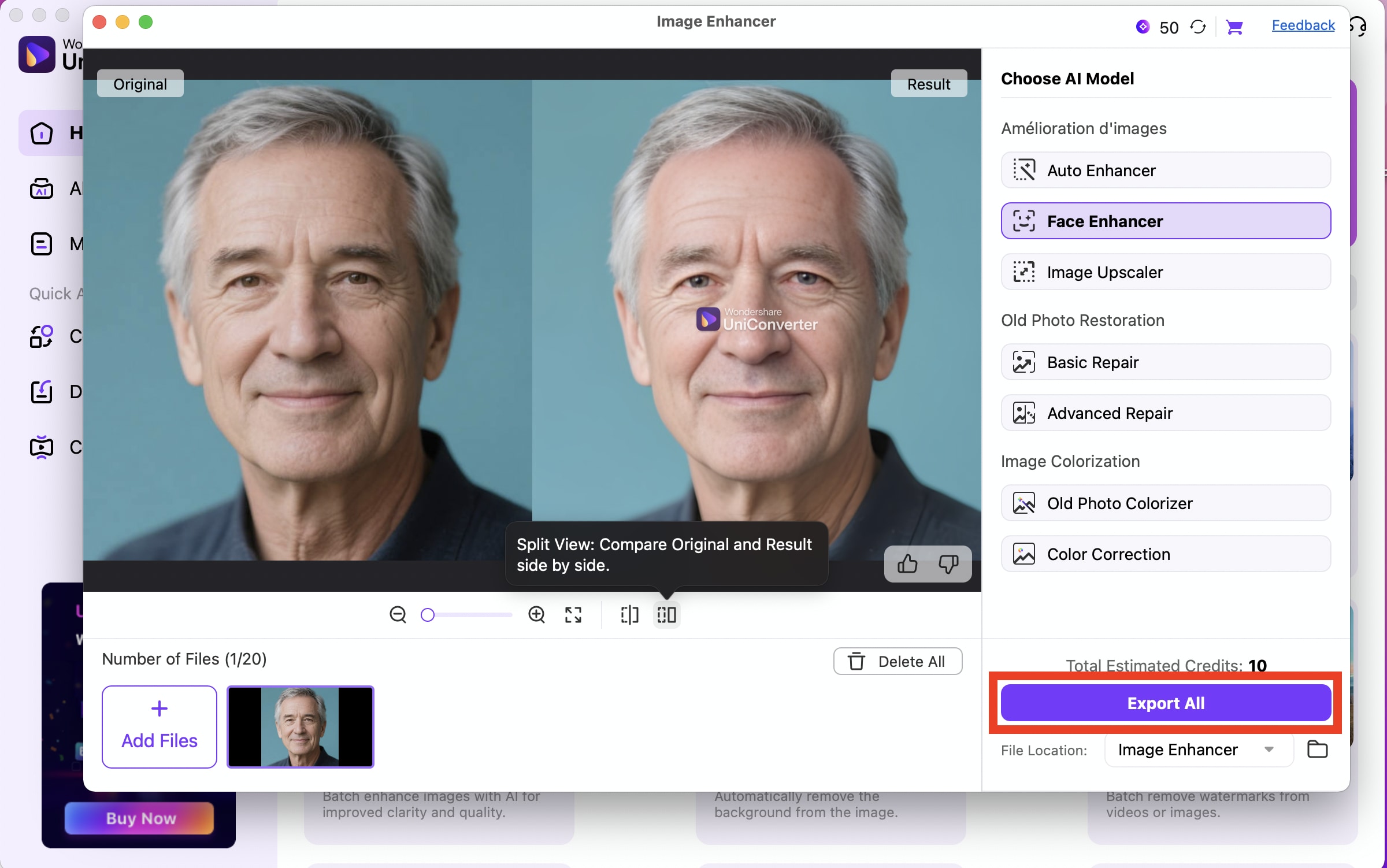The height and width of the screenshot is (868, 1387).
Task: Click the zoom out magnifier icon
Action: pyautogui.click(x=398, y=614)
